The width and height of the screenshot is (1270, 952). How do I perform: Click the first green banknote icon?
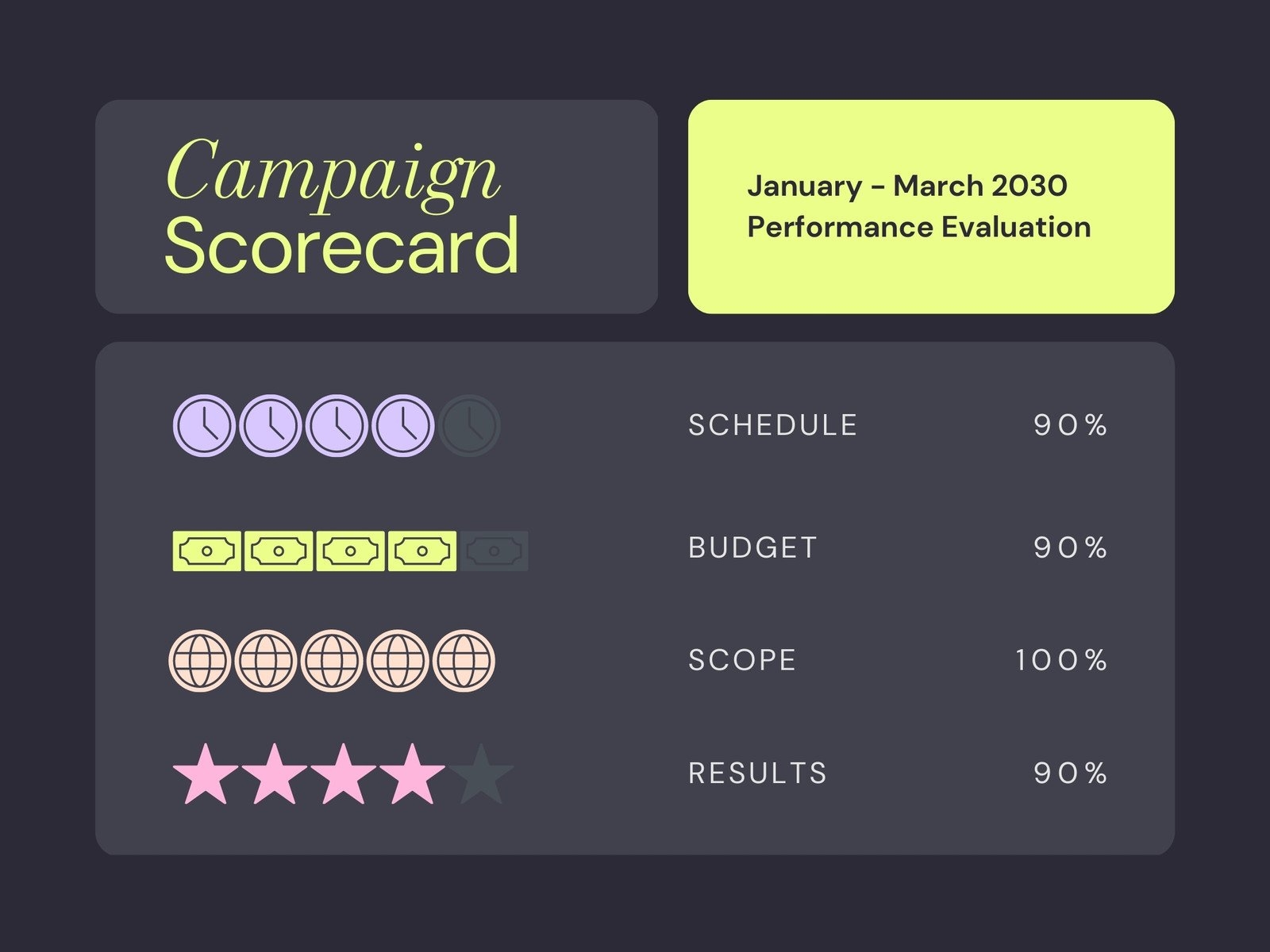tap(207, 551)
